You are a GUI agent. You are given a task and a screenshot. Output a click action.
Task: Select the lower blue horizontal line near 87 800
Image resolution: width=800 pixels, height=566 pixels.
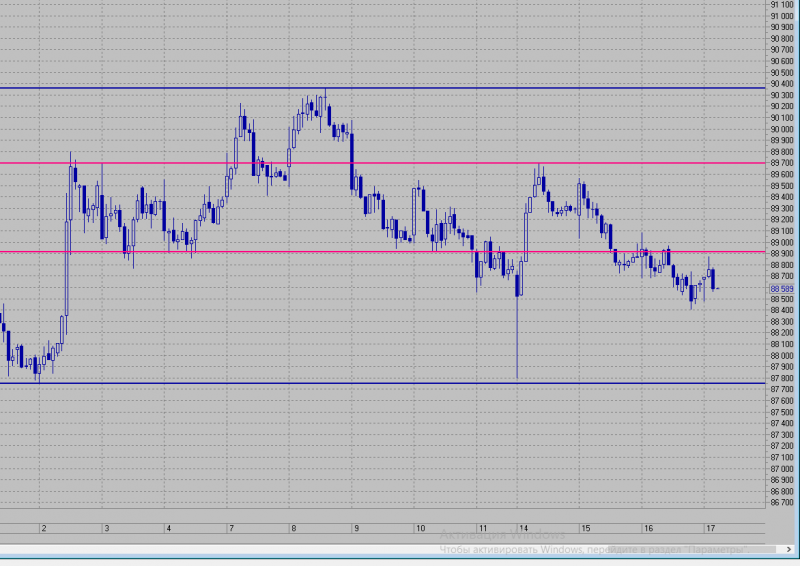(x=383, y=383)
